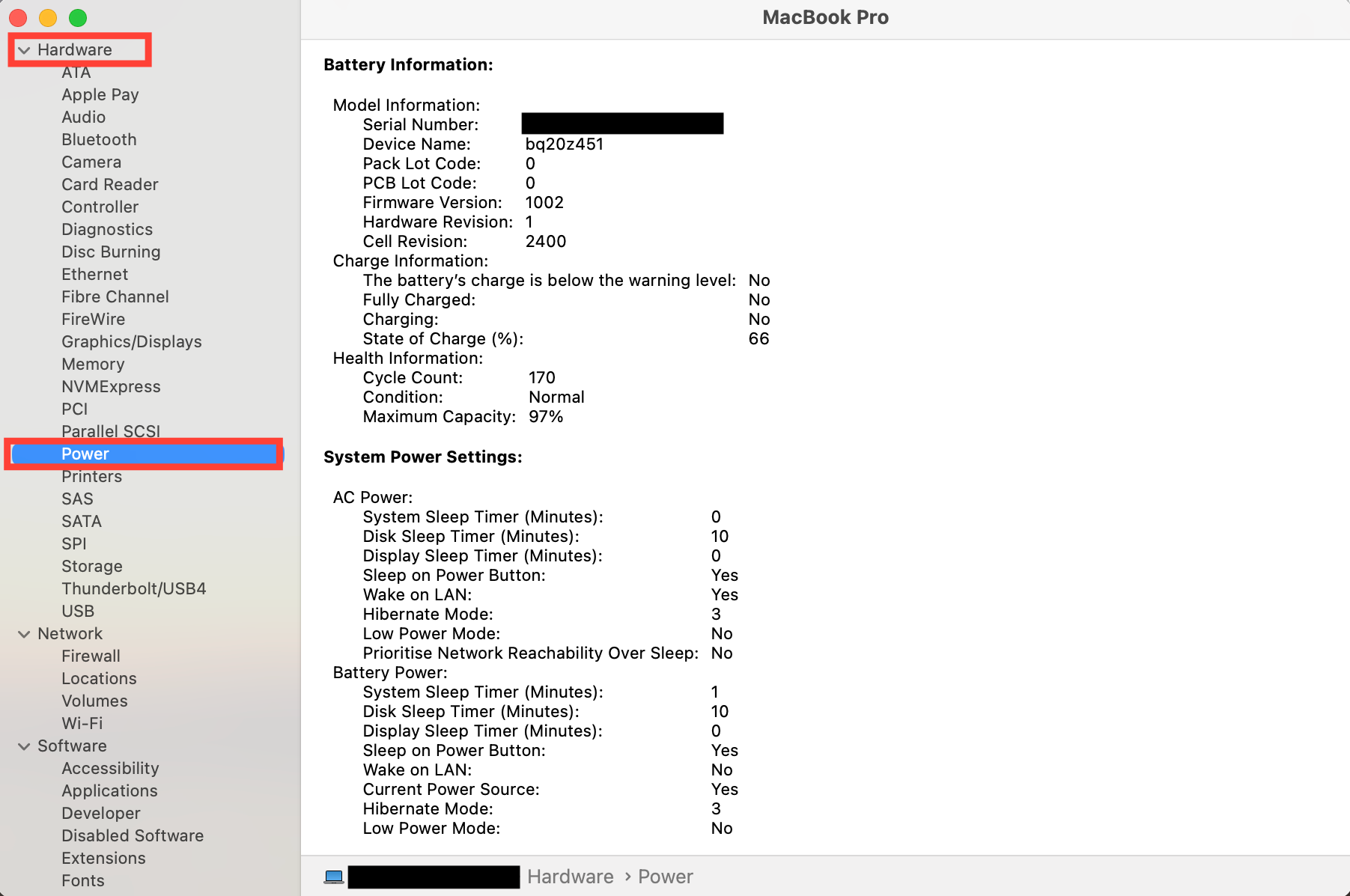Image resolution: width=1350 pixels, height=896 pixels.
Task: Open the Ethernet entry
Action: [x=95, y=275]
